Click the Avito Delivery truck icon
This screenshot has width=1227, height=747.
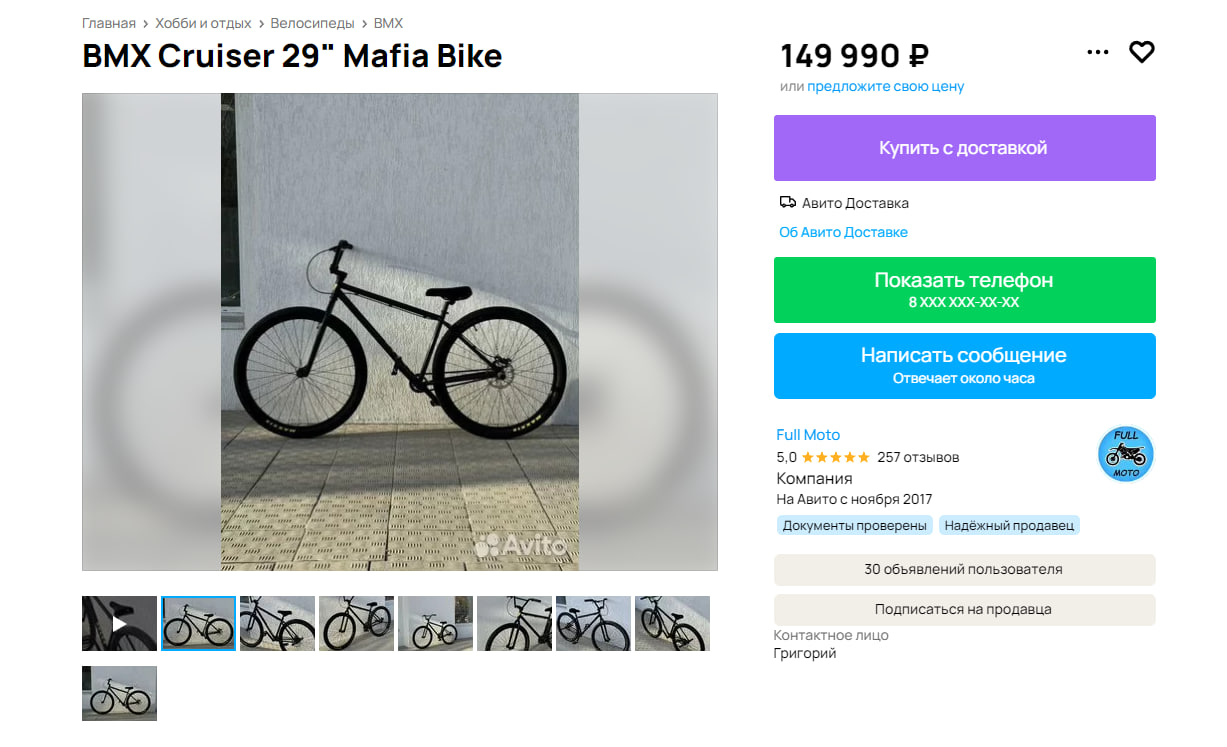(x=788, y=203)
